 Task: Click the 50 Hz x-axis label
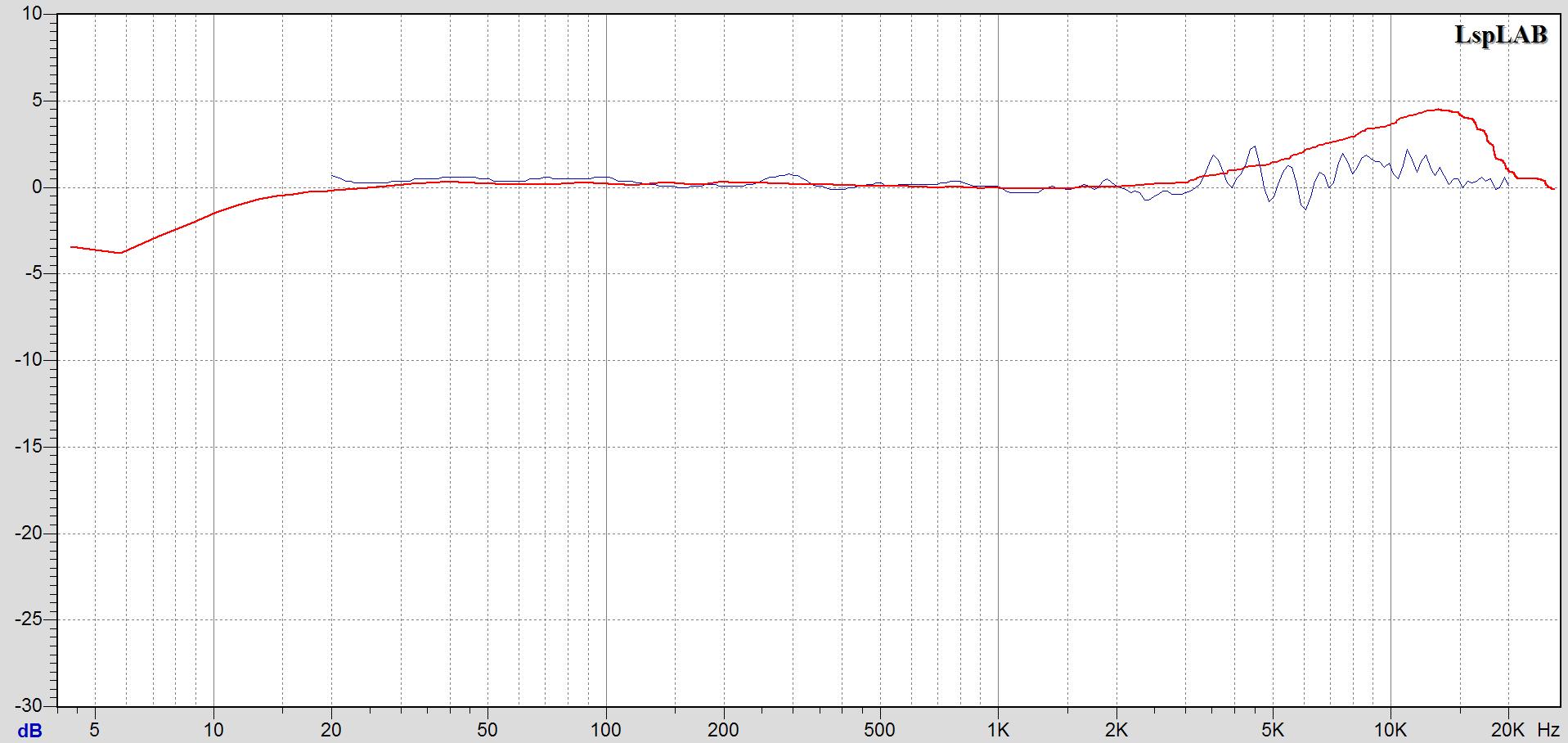tap(487, 730)
